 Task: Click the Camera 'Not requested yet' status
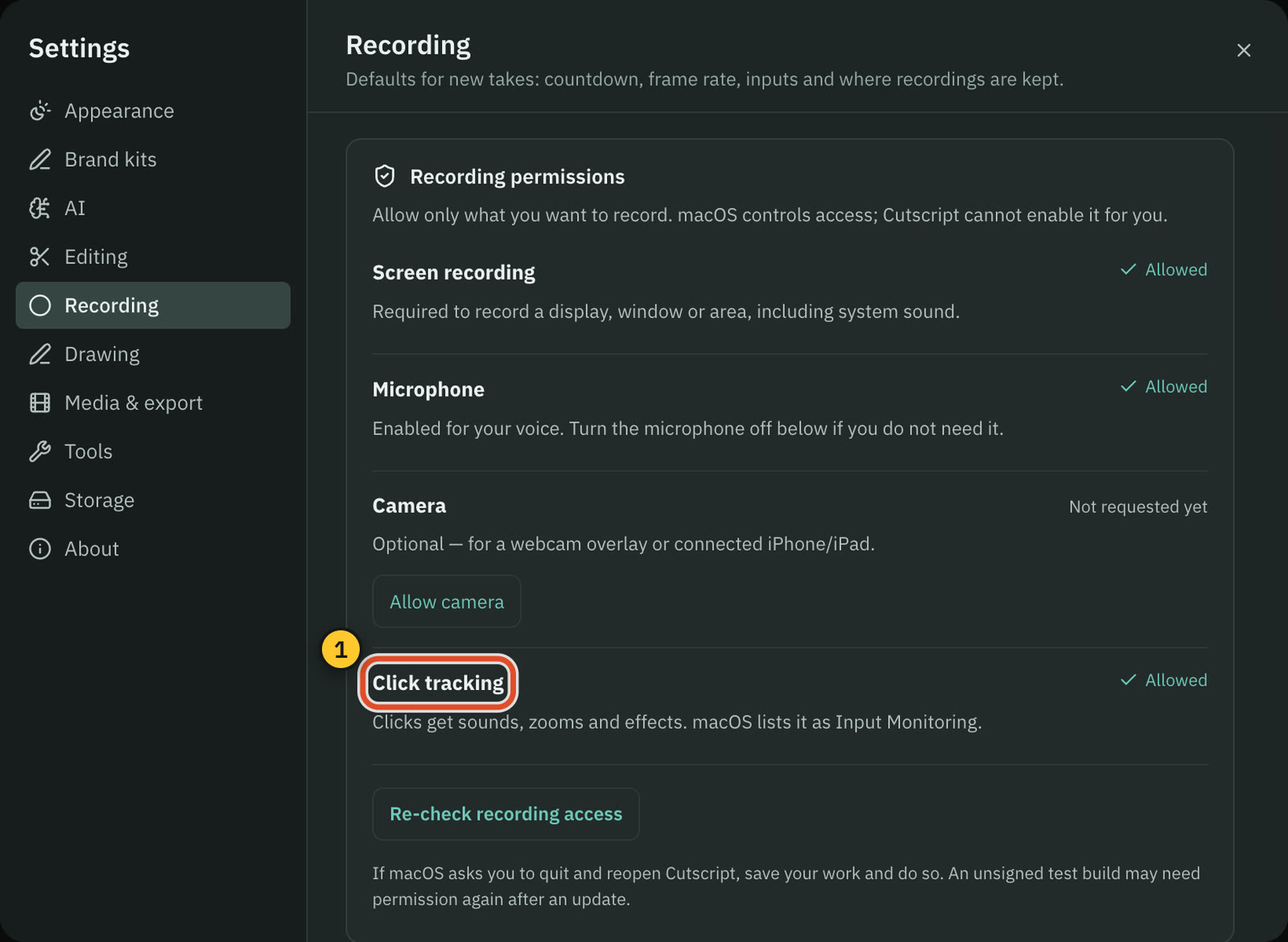1138,506
